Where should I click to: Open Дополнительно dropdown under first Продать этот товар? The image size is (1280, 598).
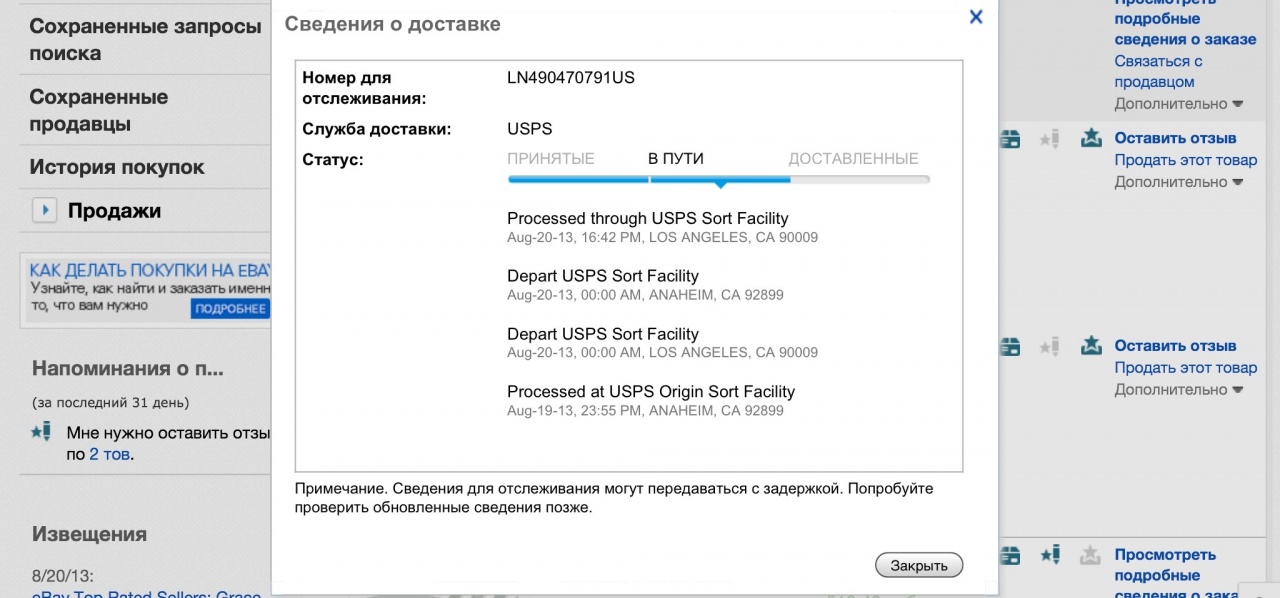[x=1178, y=182]
